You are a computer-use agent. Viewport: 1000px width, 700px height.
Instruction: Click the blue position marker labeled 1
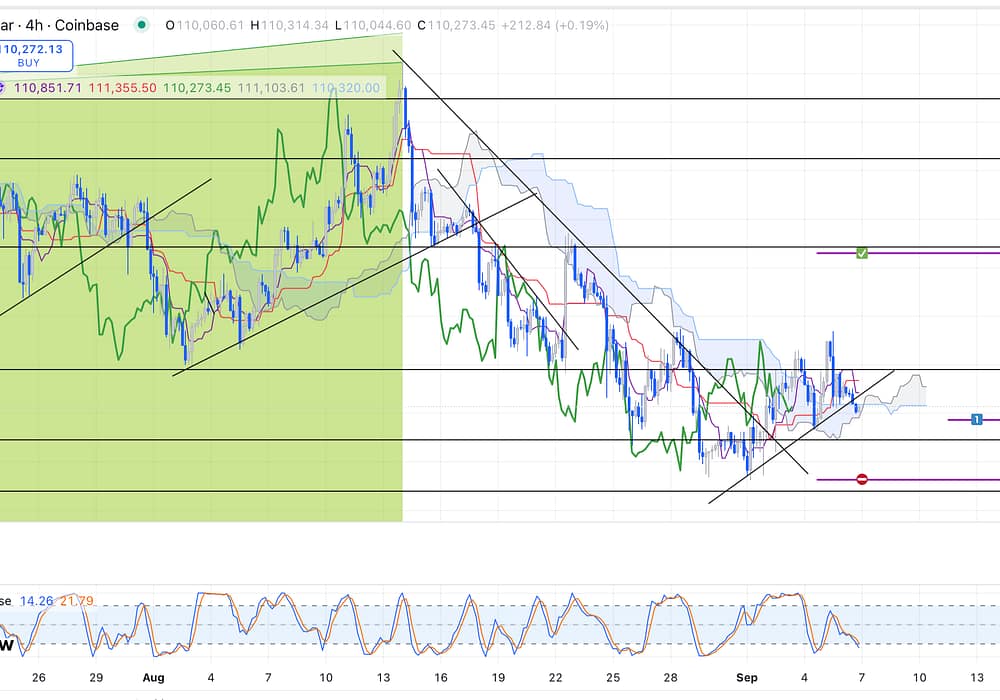click(977, 419)
